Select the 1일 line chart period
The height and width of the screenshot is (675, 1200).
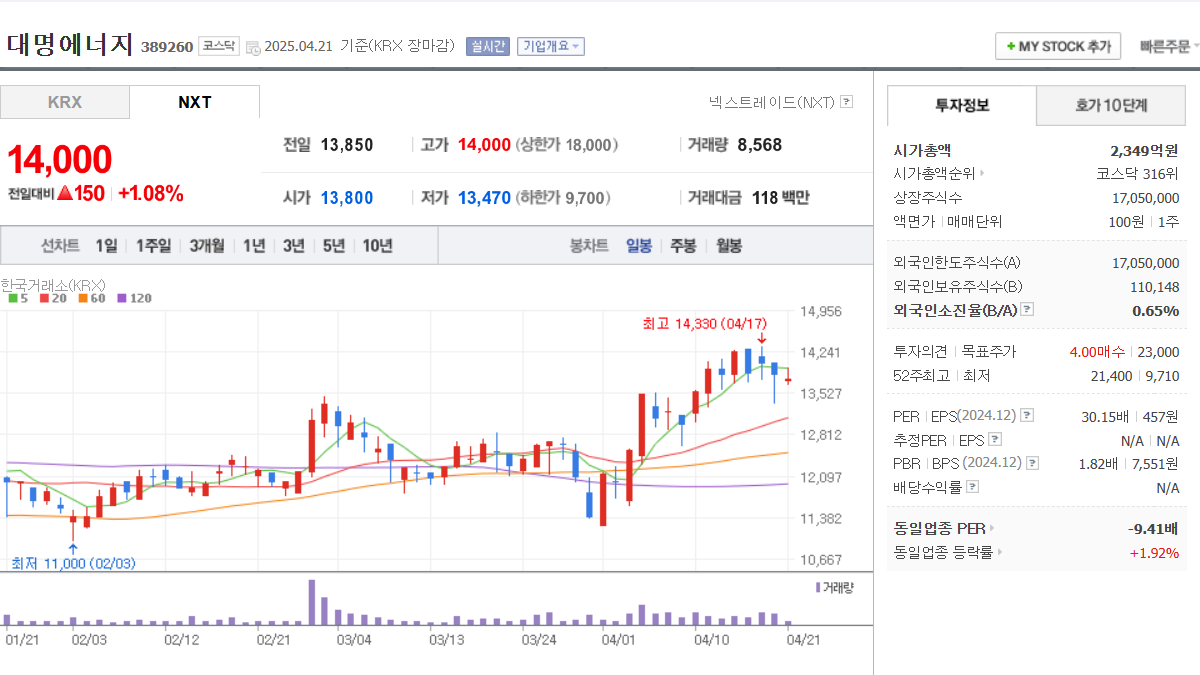(106, 246)
